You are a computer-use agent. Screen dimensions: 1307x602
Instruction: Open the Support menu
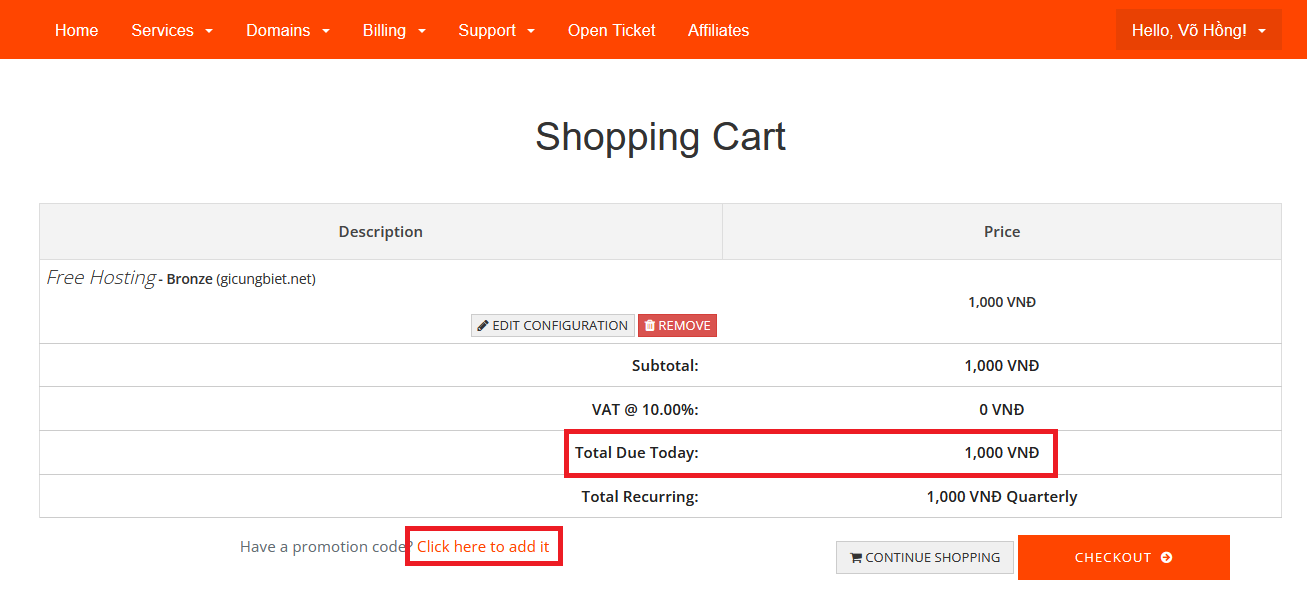(496, 30)
